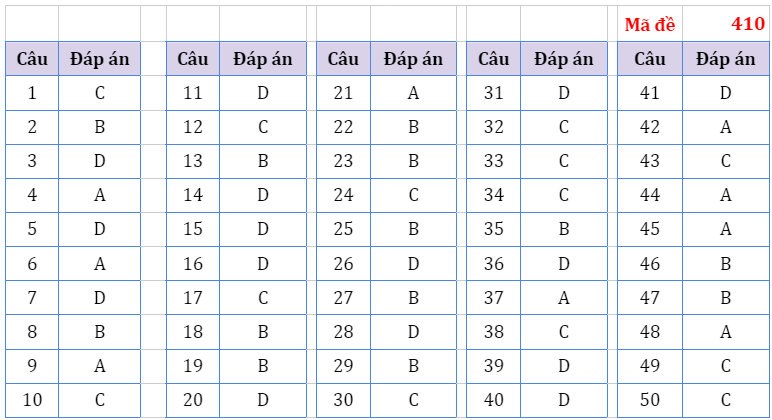Select the answer for question 41
Viewport: 772px width, 420px height.
click(726, 93)
